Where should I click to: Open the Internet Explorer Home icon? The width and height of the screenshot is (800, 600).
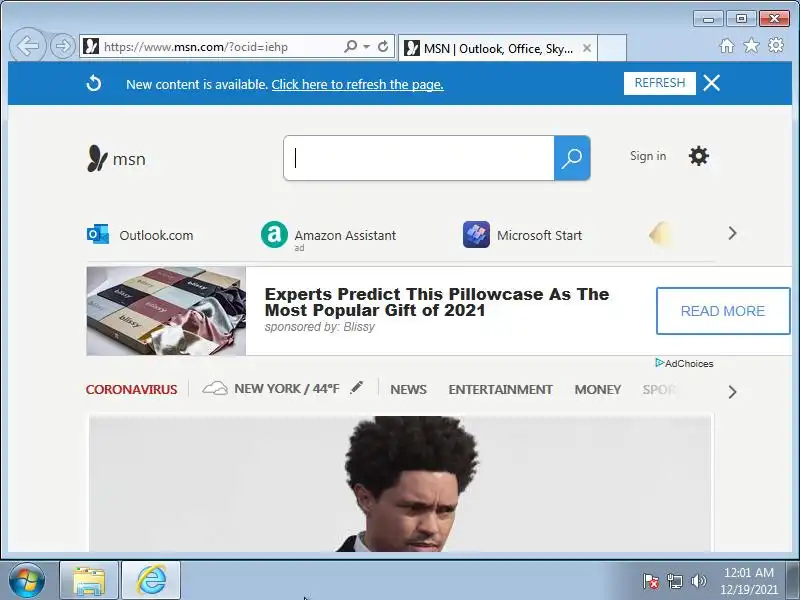click(727, 46)
